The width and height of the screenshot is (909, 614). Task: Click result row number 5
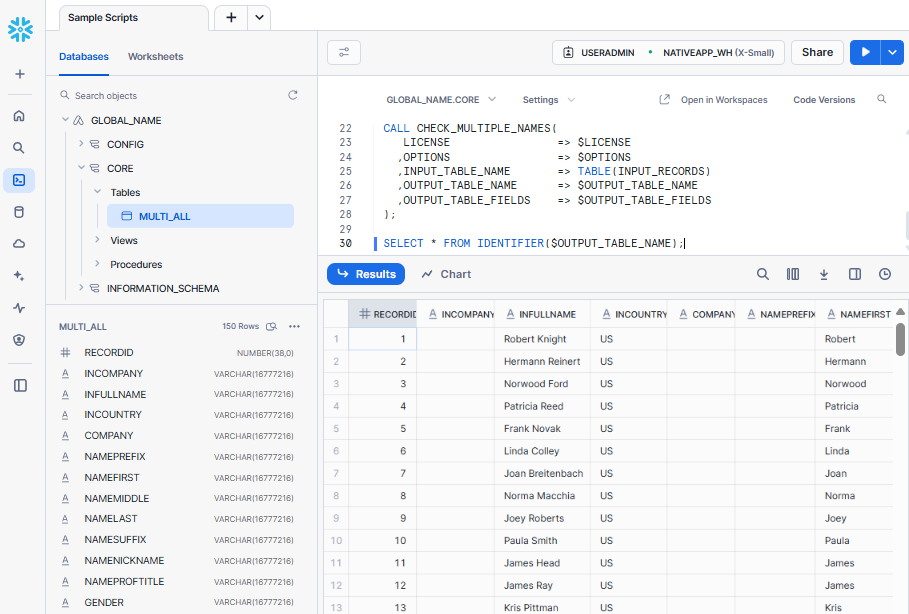tap(336, 429)
